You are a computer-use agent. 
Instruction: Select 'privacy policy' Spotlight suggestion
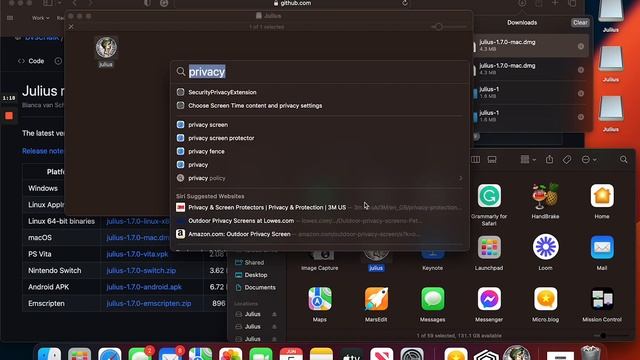(320, 178)
